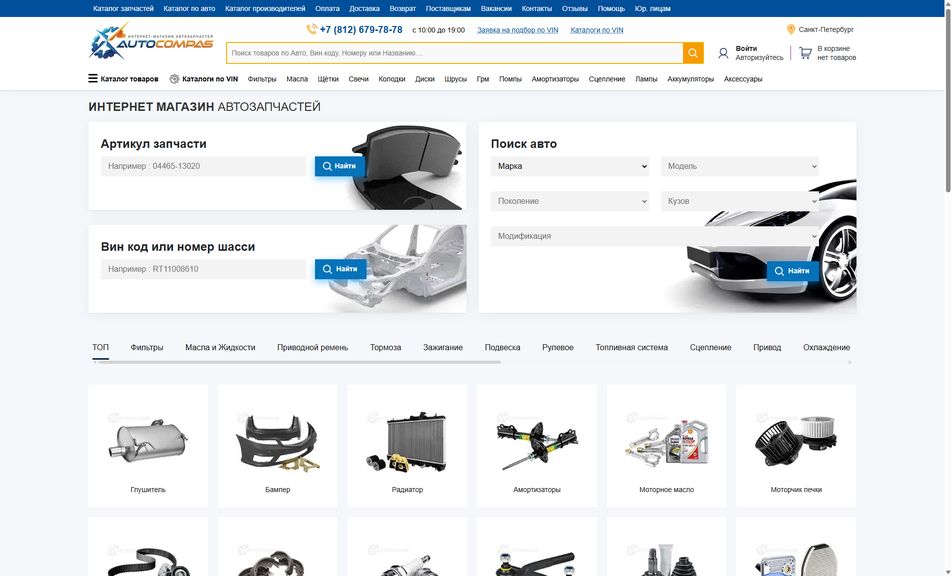952x576 pixels.
Task: Expand the Марка dropdown
Action: click(x=570, y=166)
